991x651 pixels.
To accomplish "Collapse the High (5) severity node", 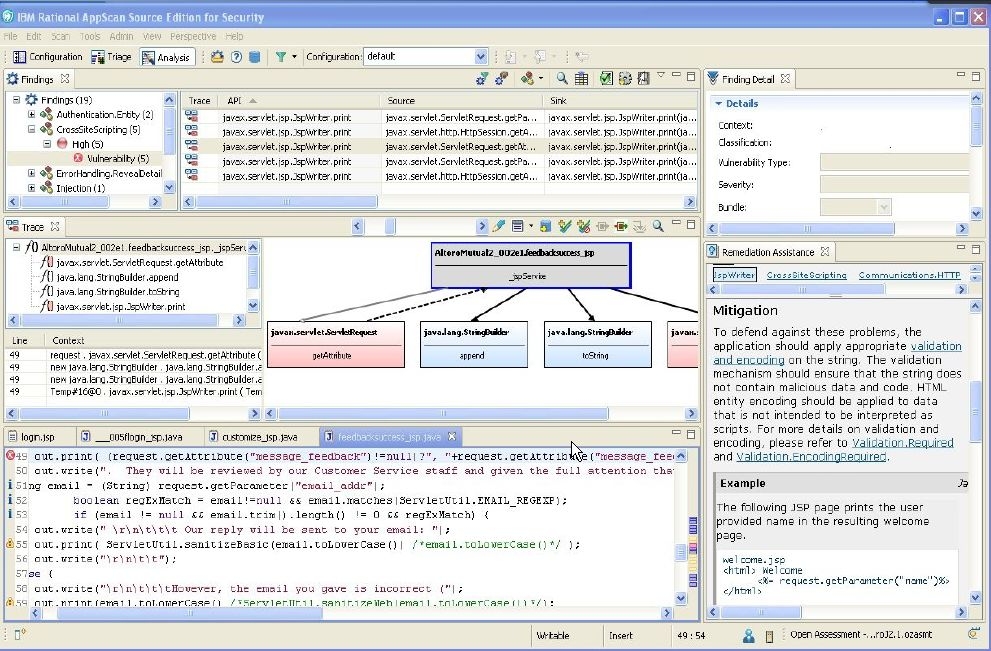I will tap(47, 144).
